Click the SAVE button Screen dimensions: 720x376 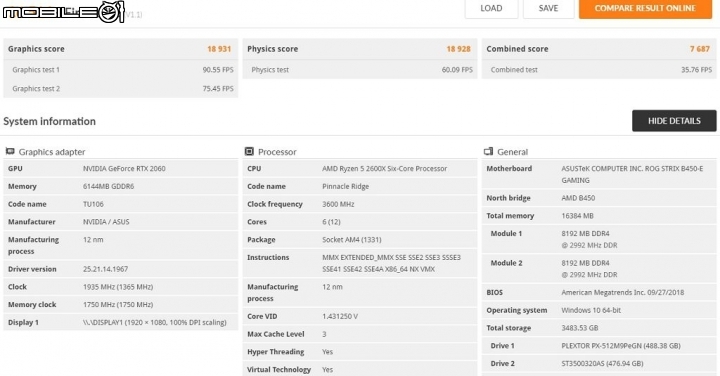tap(548, 8)
